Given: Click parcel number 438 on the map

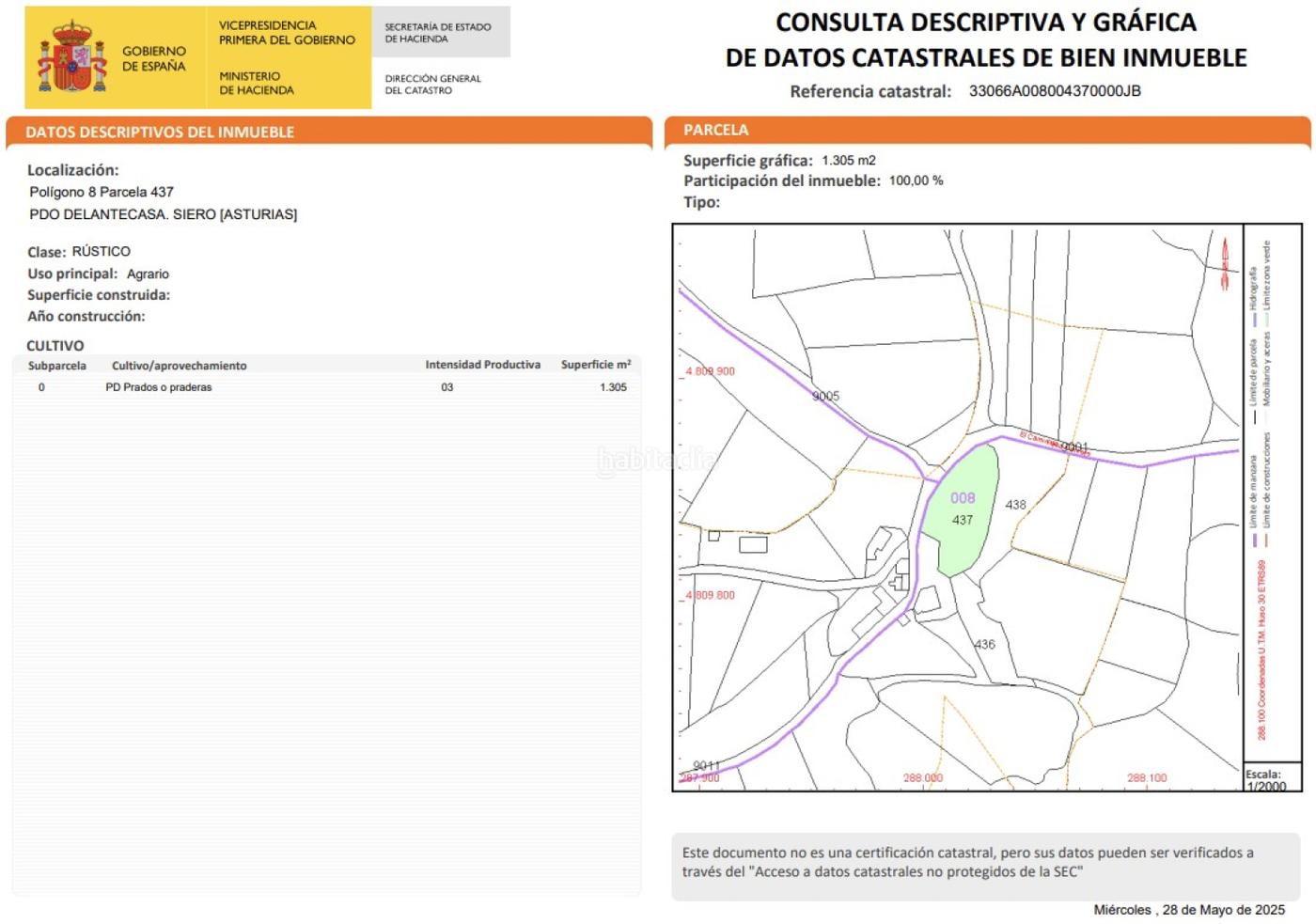Looking at the screenshot, I should click(1015, 505).
